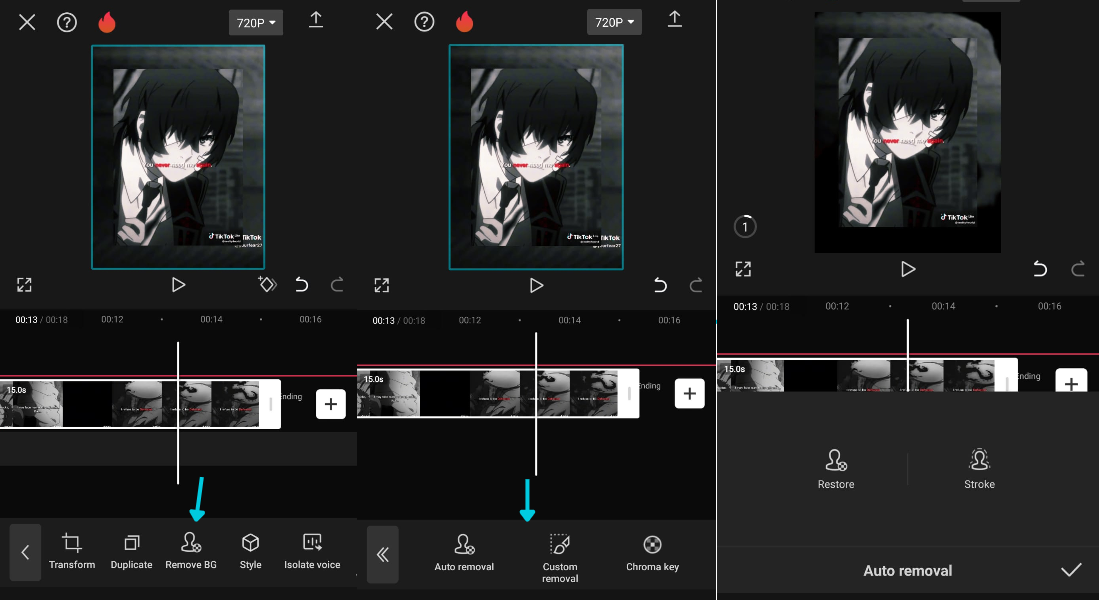Expand preview to fullscreen in middle panel
The width and height of the screenshot is (1100, 600).
click(x=382, y=285)
